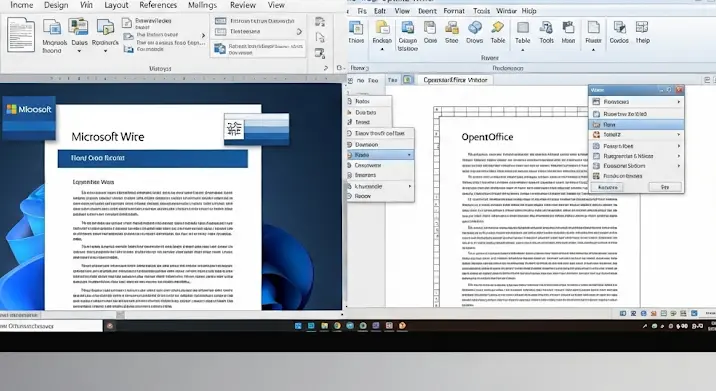Click the Ciagn image icon in OpenOffice toolbar
The width and height of the screenshot is (716, 391).
click(x=407, y=27)
